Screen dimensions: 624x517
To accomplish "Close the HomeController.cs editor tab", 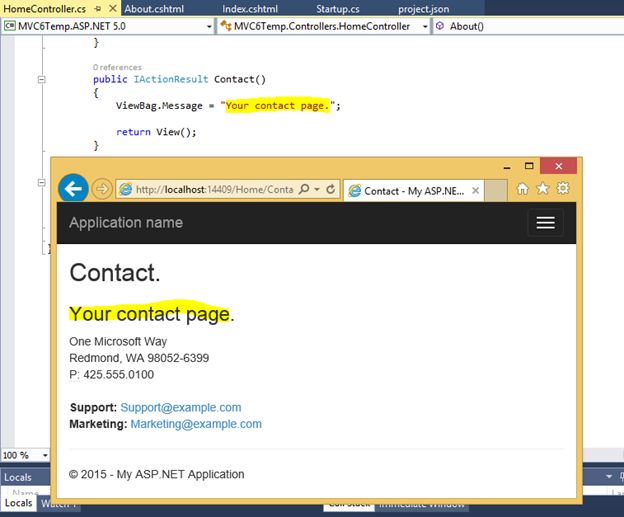I will (113, 8).
